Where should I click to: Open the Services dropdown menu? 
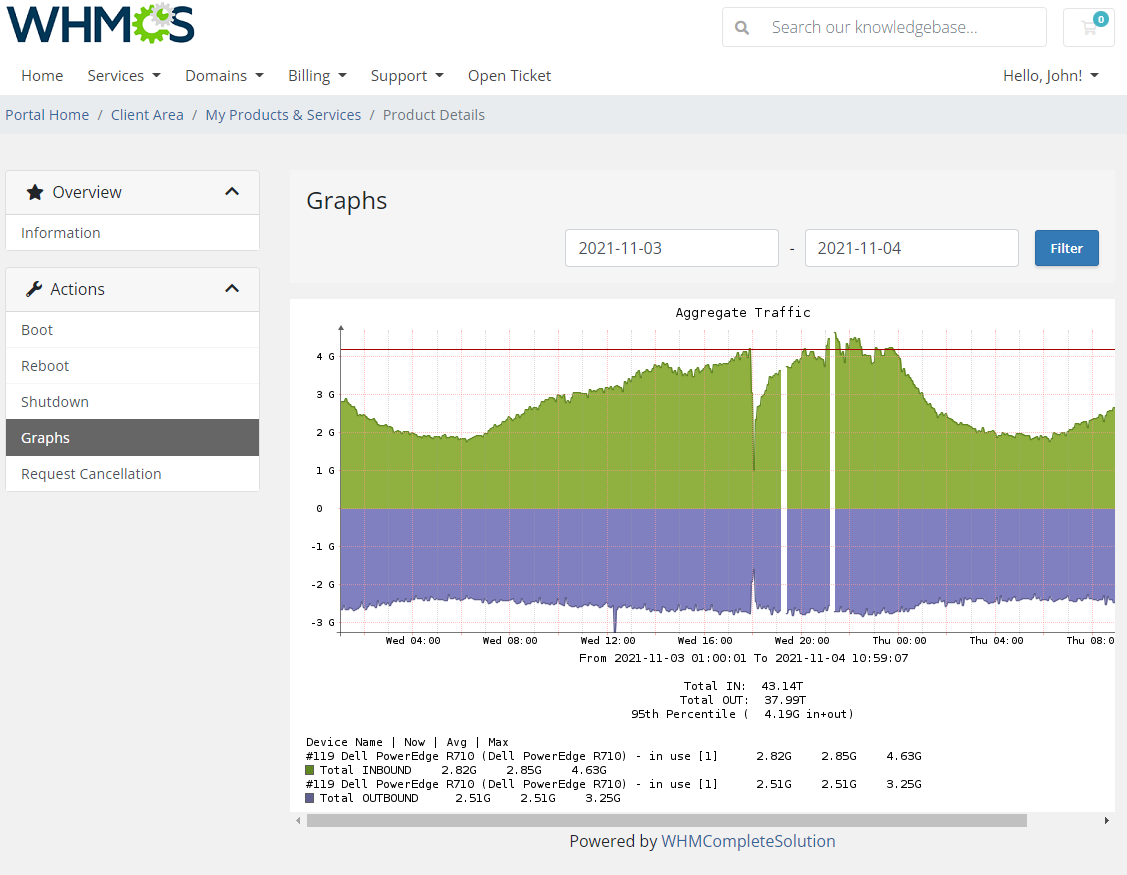(x=124, y=75)
